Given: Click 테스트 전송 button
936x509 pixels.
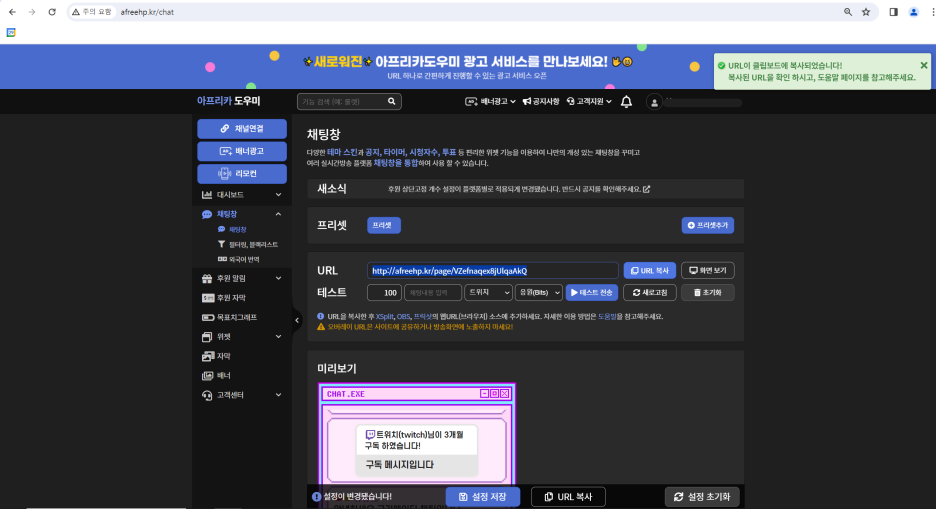Looking at the screenshot, I should [x=592, y=293].
